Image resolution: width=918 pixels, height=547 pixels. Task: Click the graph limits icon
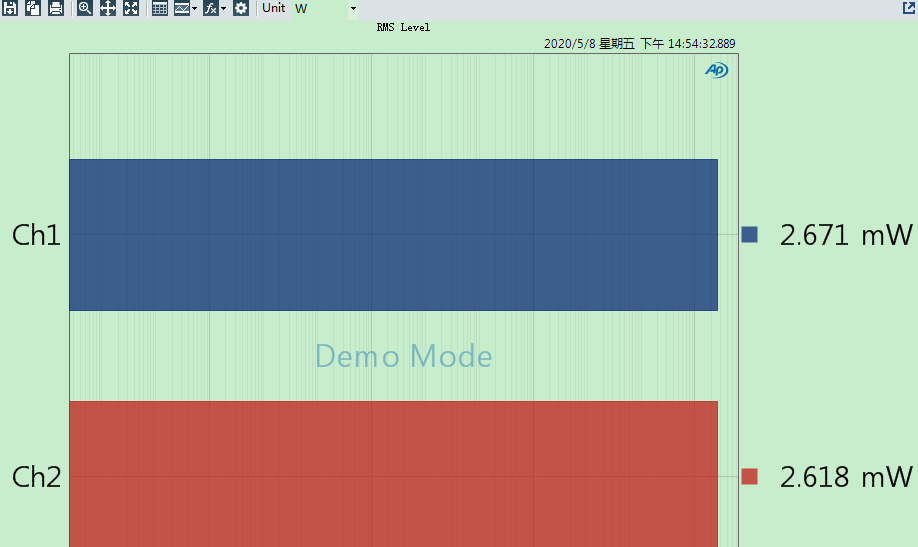coord(181,8)
